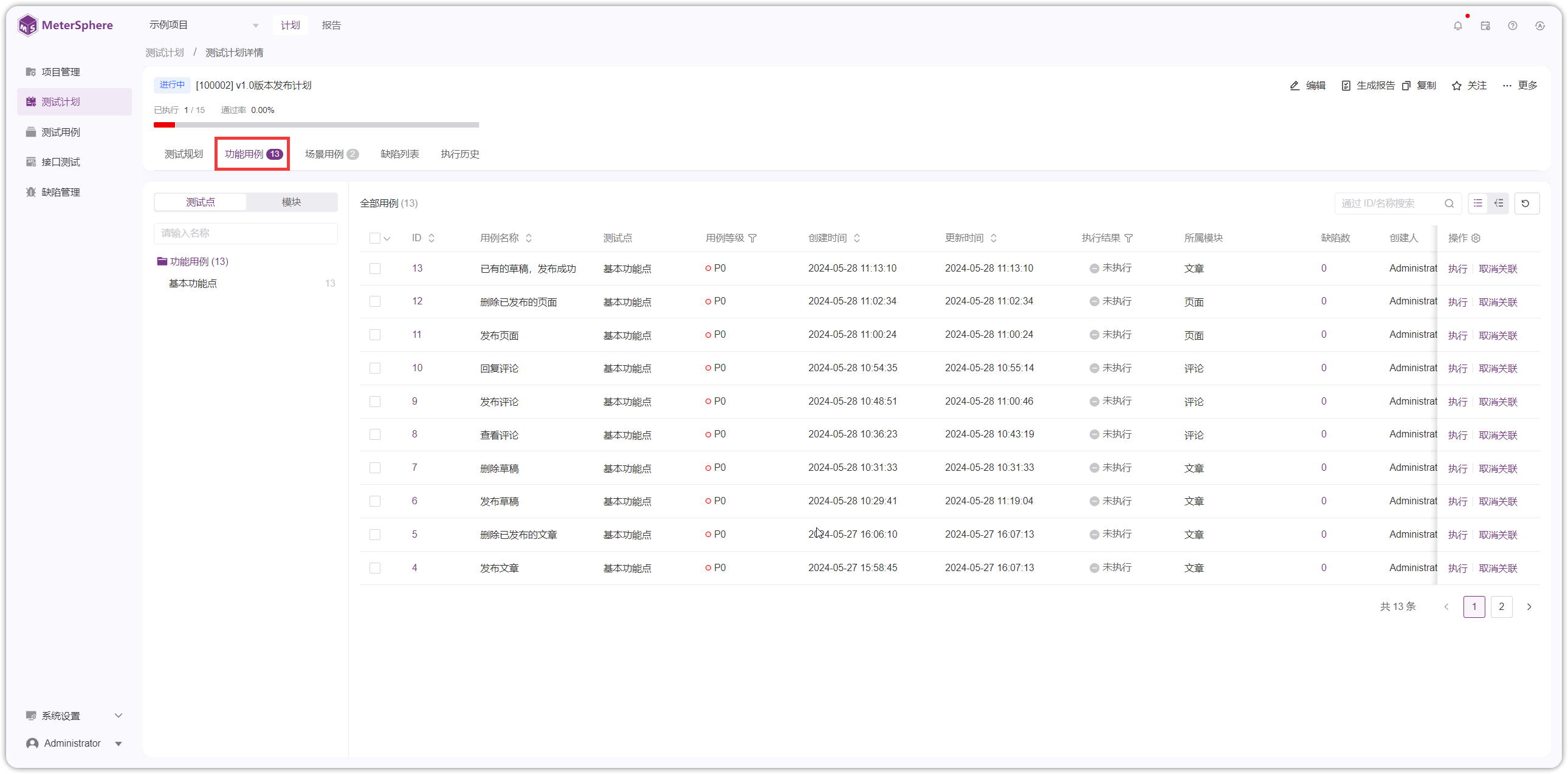Open 缺陷管理 in the sidebar

(x=74, y=192)
